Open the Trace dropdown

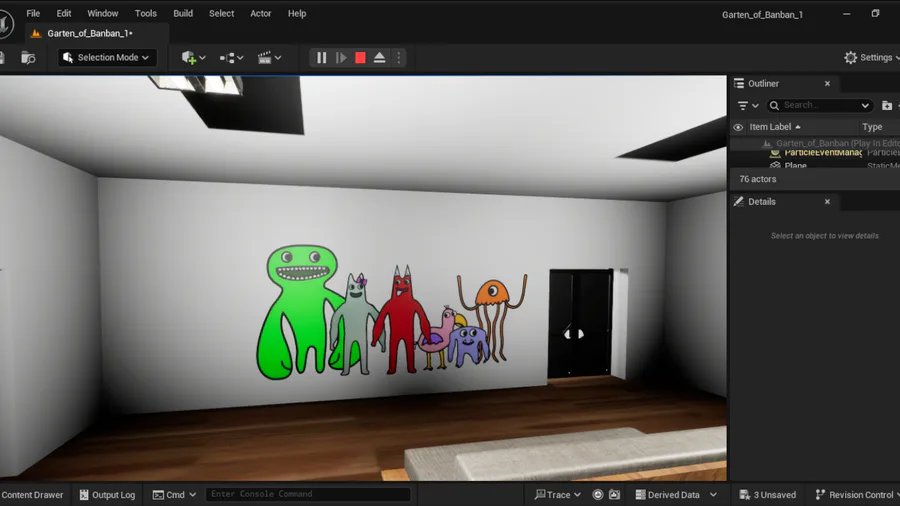pyautogui.click(x=558, y=495)
